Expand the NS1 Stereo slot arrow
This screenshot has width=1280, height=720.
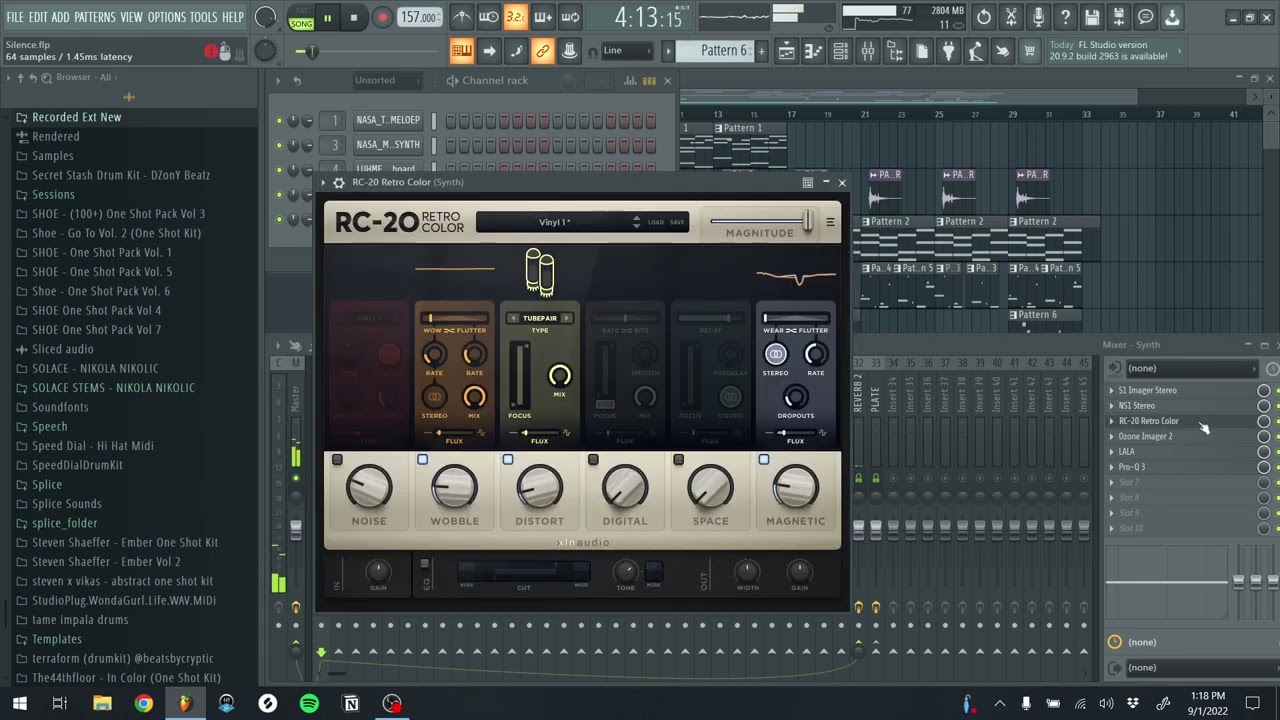[x=1111, y=406]
